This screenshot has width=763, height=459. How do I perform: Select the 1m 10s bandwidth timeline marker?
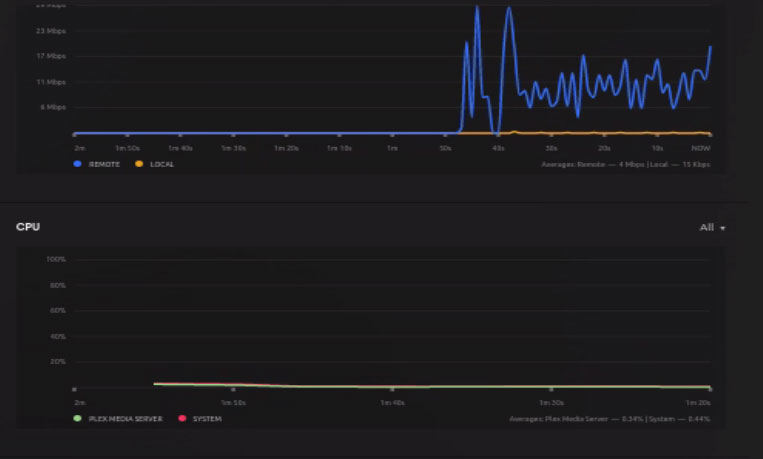coord(339,148)
